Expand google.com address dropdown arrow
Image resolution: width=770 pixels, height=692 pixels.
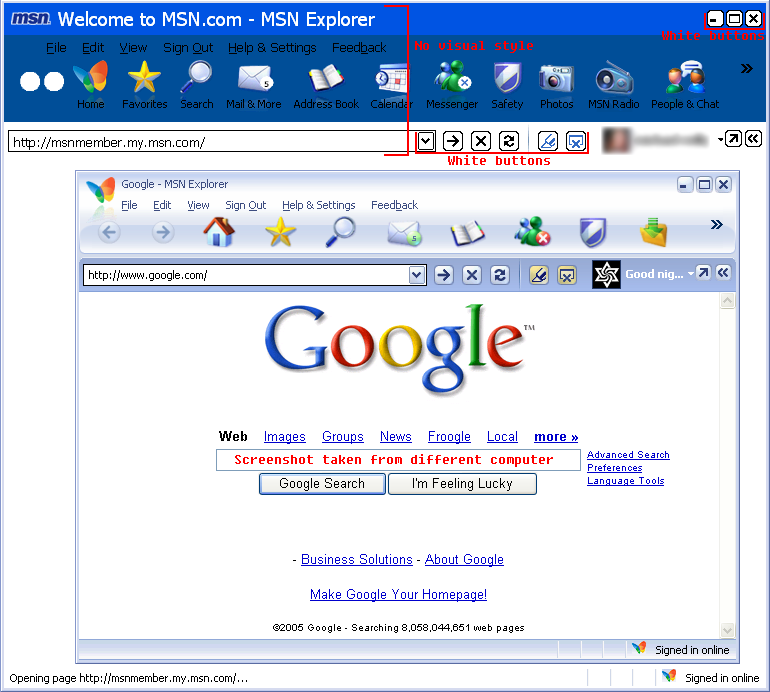416,275
